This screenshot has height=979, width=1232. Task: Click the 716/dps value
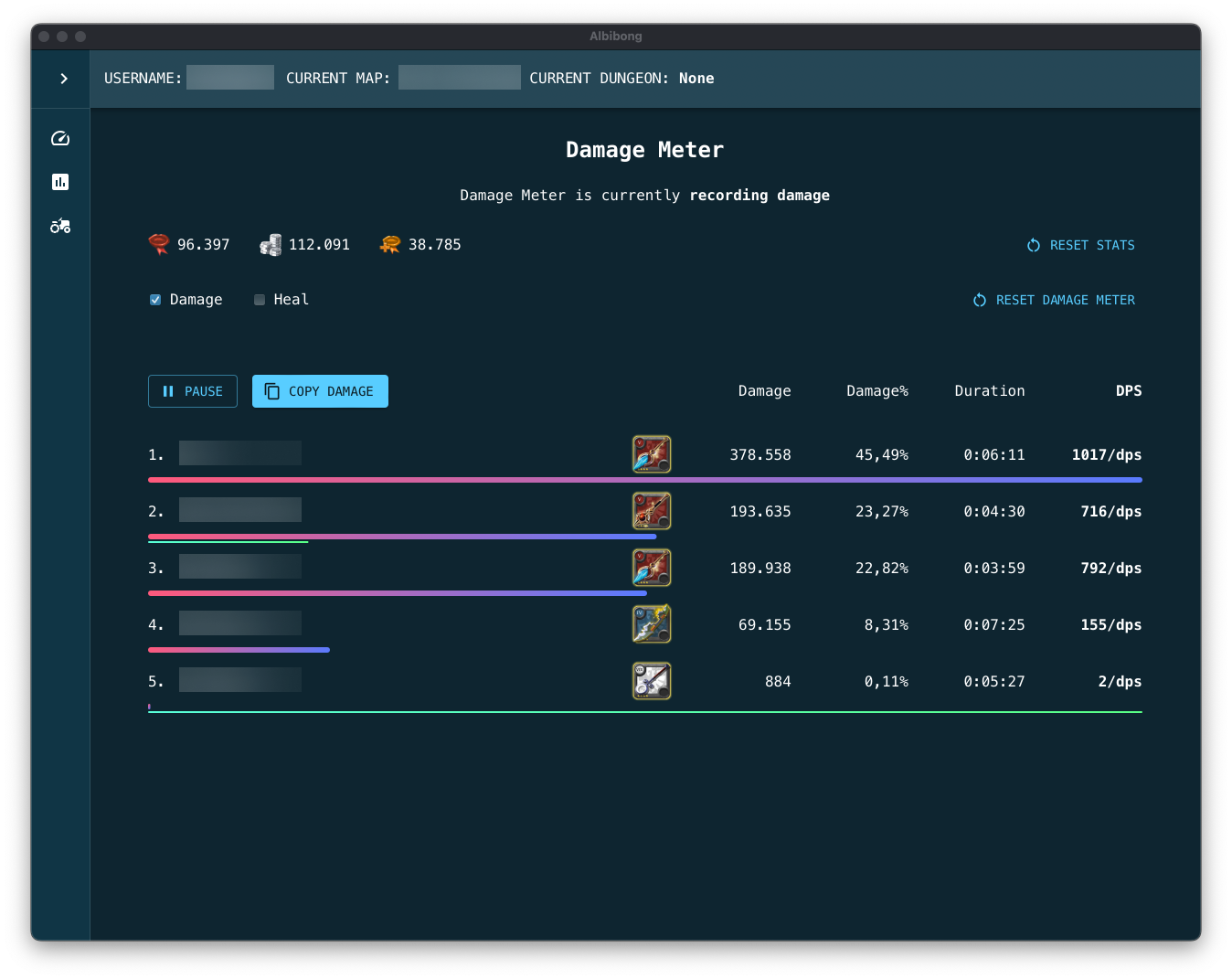1111,512
